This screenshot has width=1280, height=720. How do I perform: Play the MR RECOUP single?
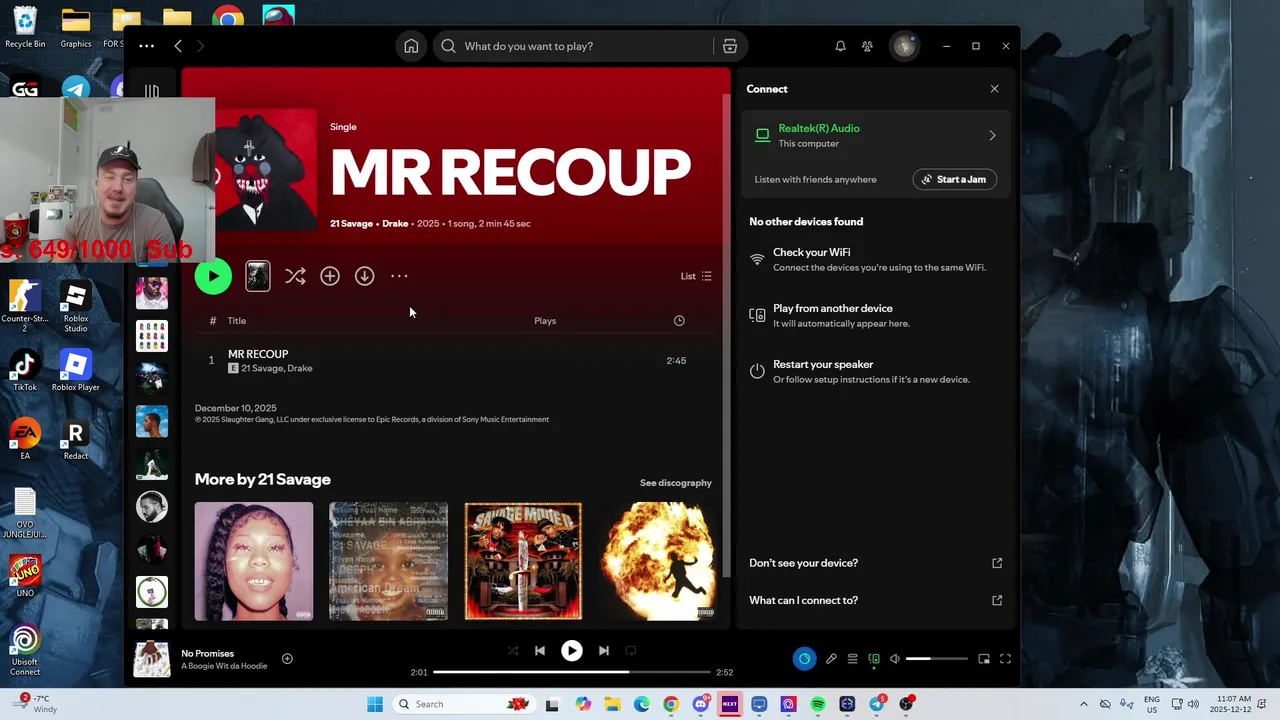213,276
